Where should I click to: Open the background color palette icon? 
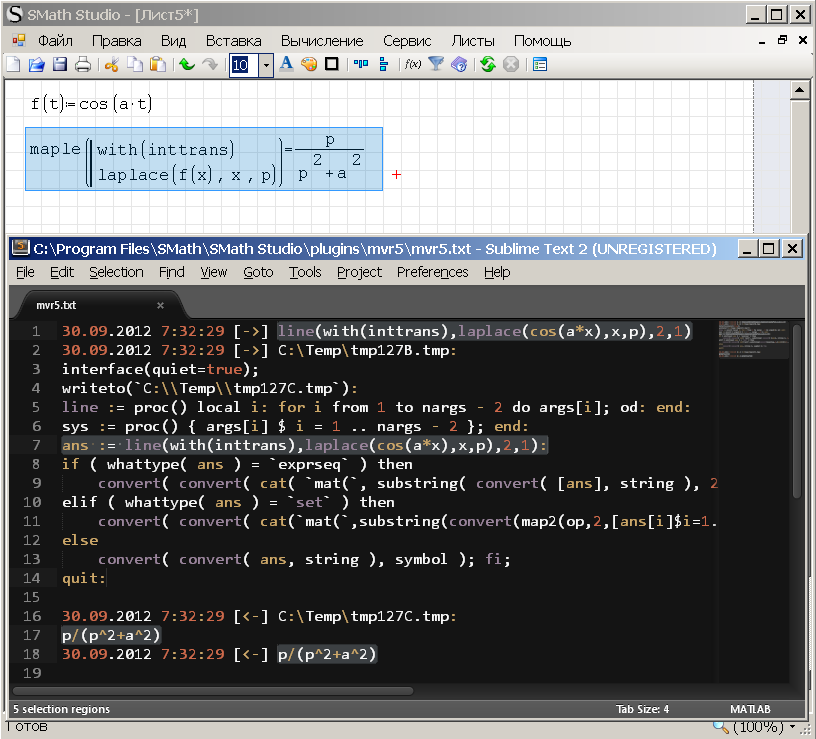pyautogui.click(x=309, y=65)
